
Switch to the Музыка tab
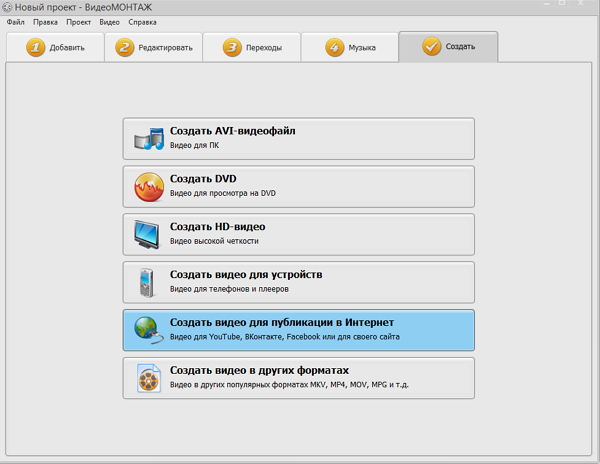coord(350,47)
